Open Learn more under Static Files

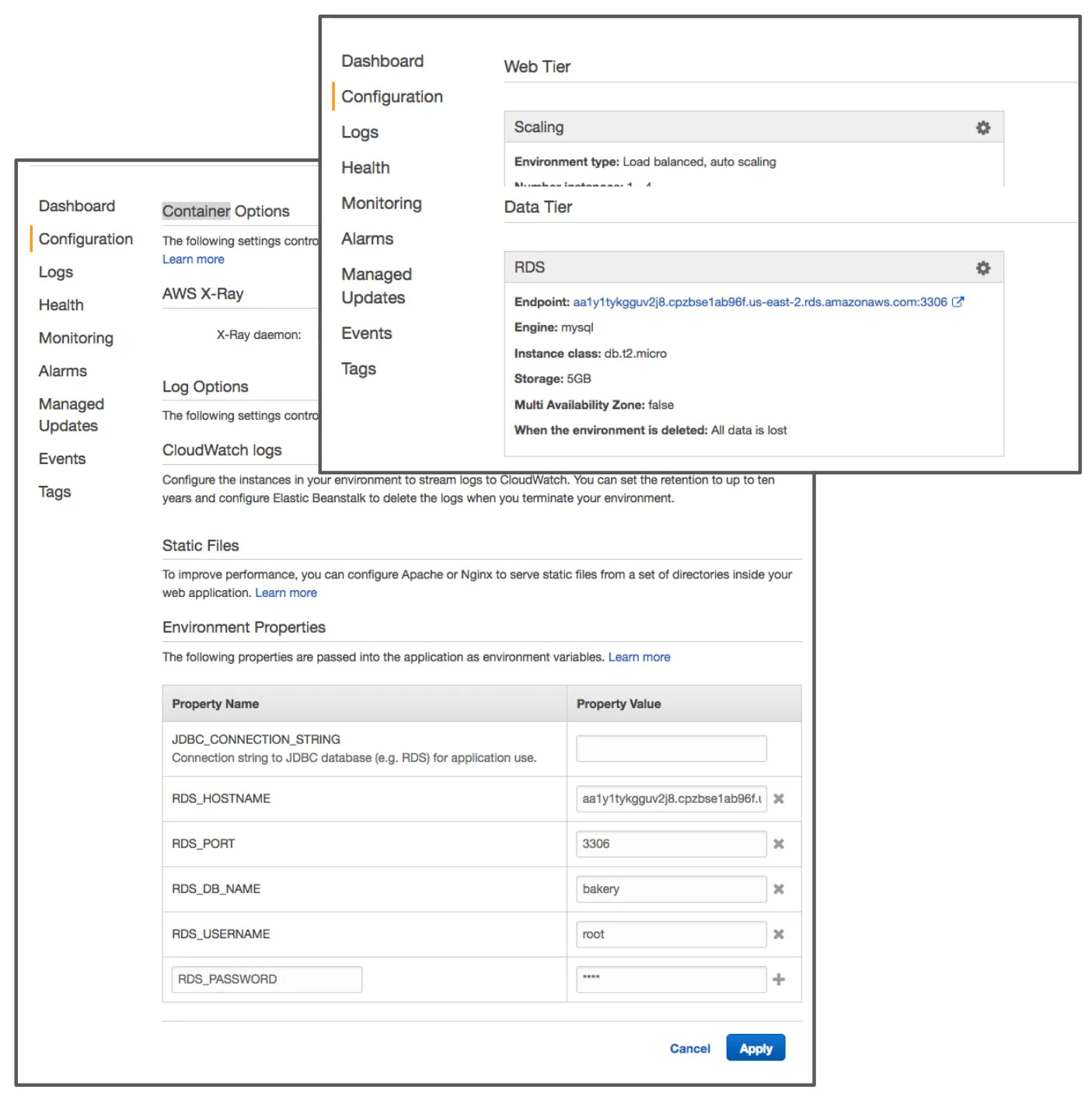[x=285, y=592]
